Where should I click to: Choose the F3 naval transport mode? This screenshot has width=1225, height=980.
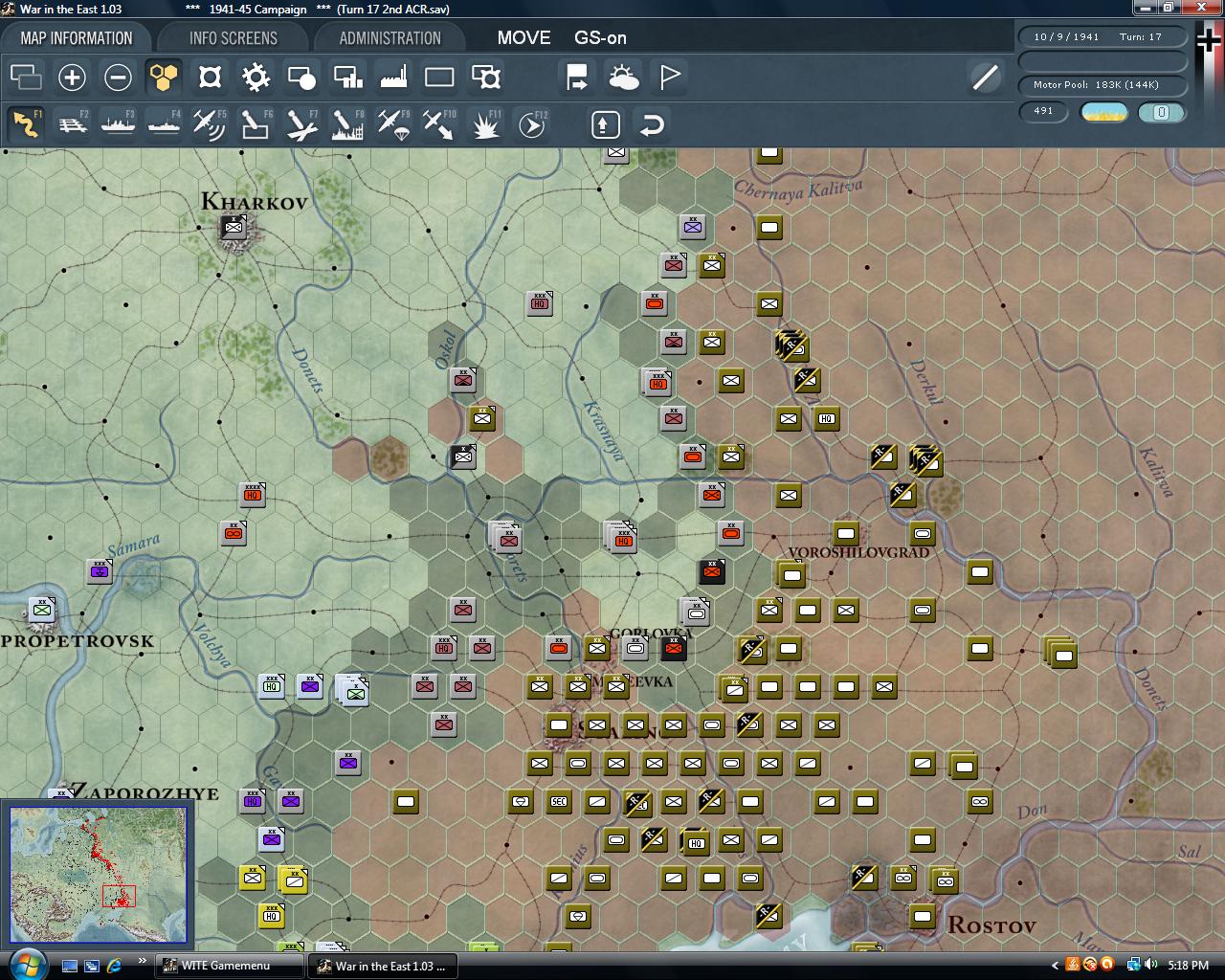tap(119, 124)
